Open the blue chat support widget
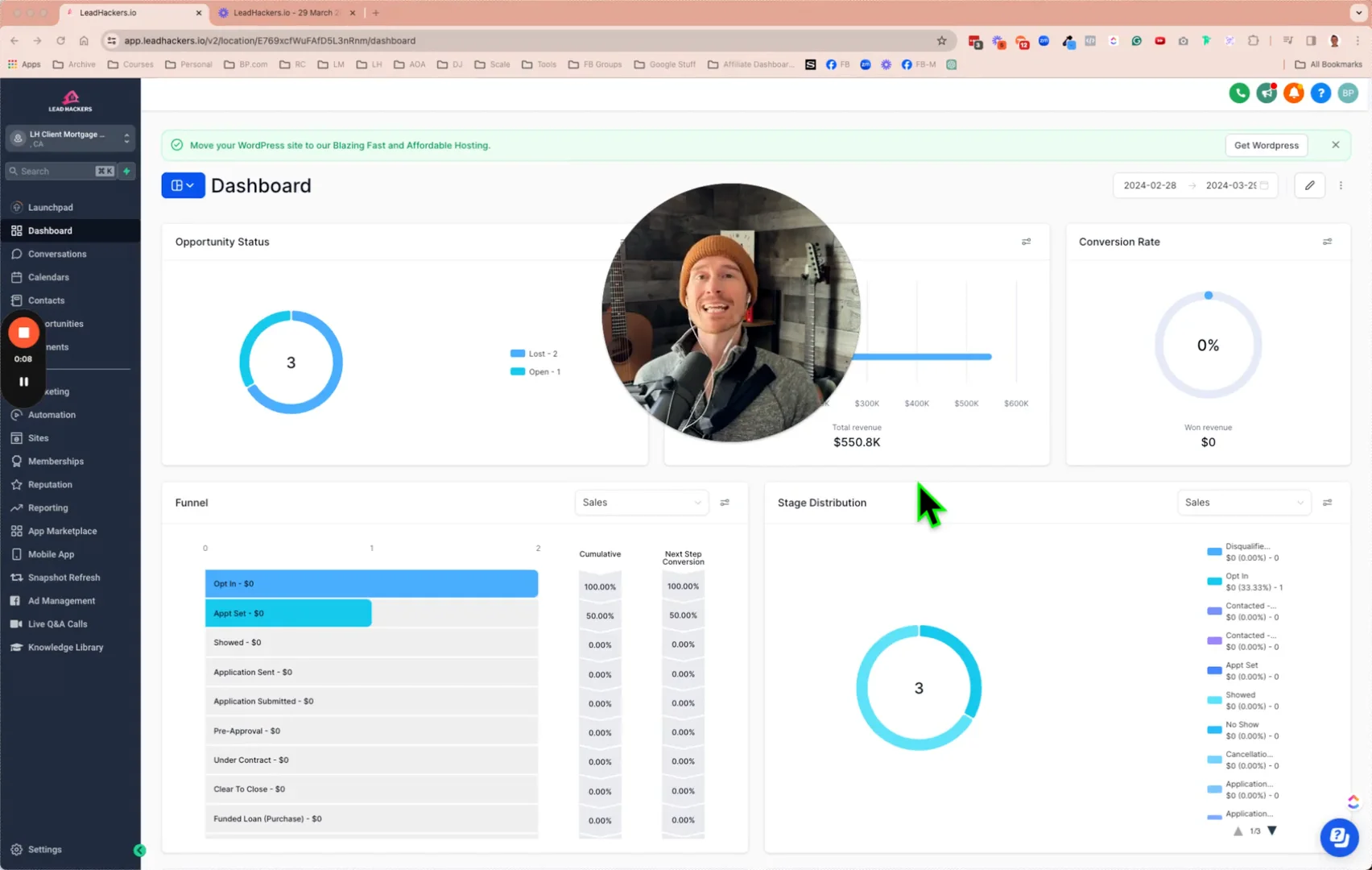This screenshot has width=1372, height=870. [x=1339, y=837]
